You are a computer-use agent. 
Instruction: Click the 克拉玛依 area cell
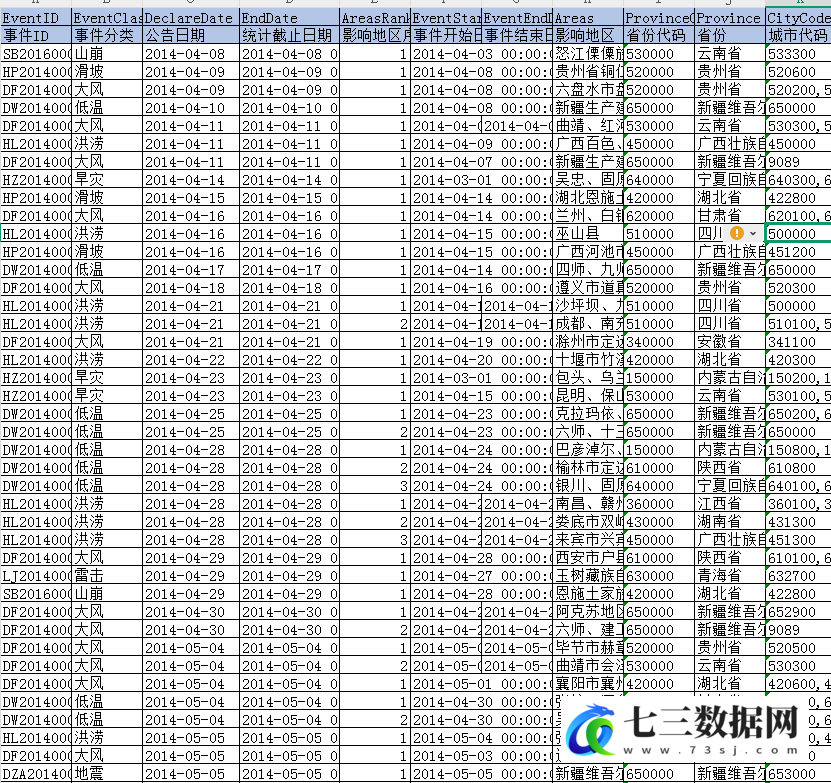588,414
